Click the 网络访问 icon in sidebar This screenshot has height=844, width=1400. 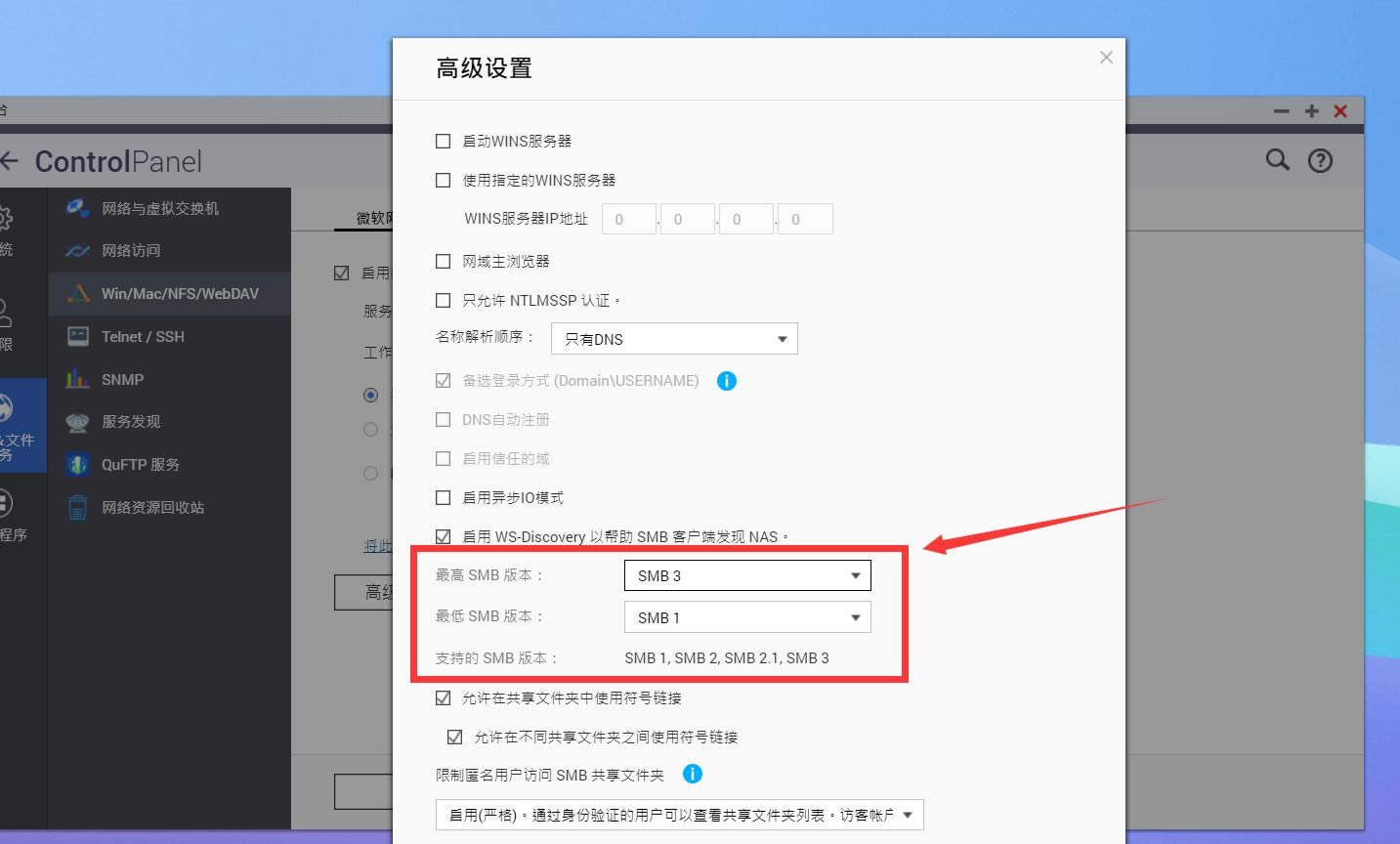[x=78, y=251]
